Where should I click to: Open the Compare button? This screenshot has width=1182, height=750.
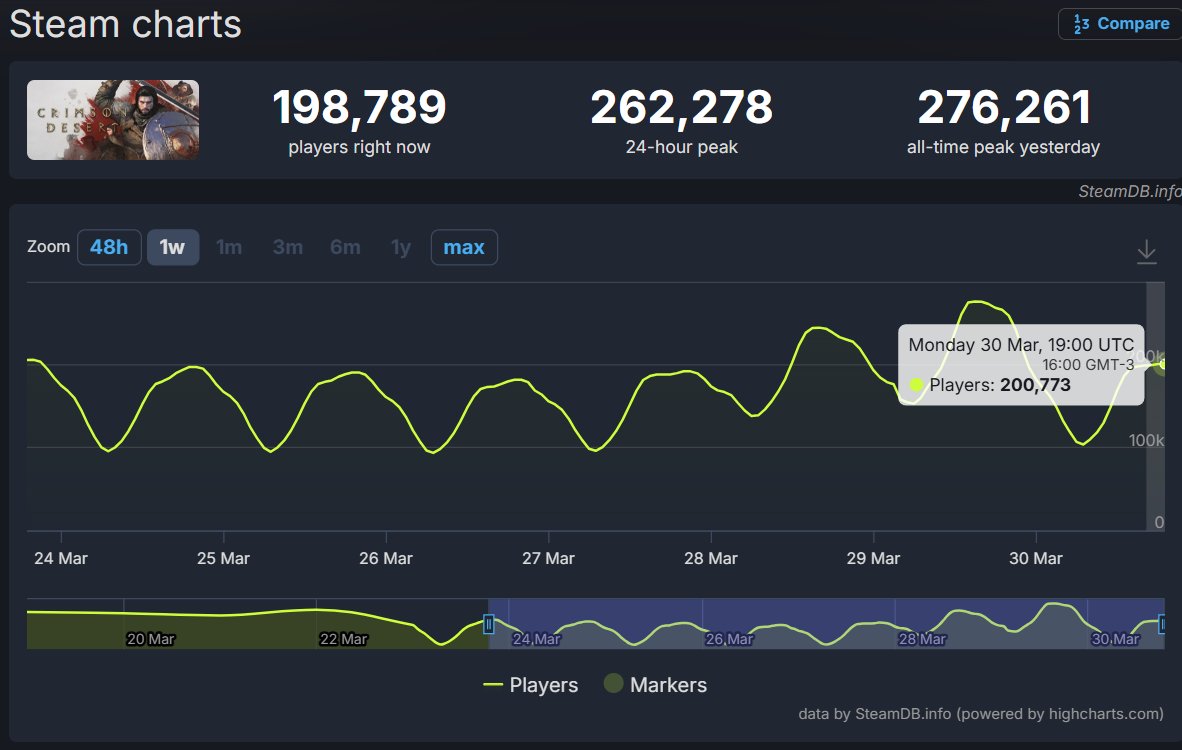[1120, 23]
